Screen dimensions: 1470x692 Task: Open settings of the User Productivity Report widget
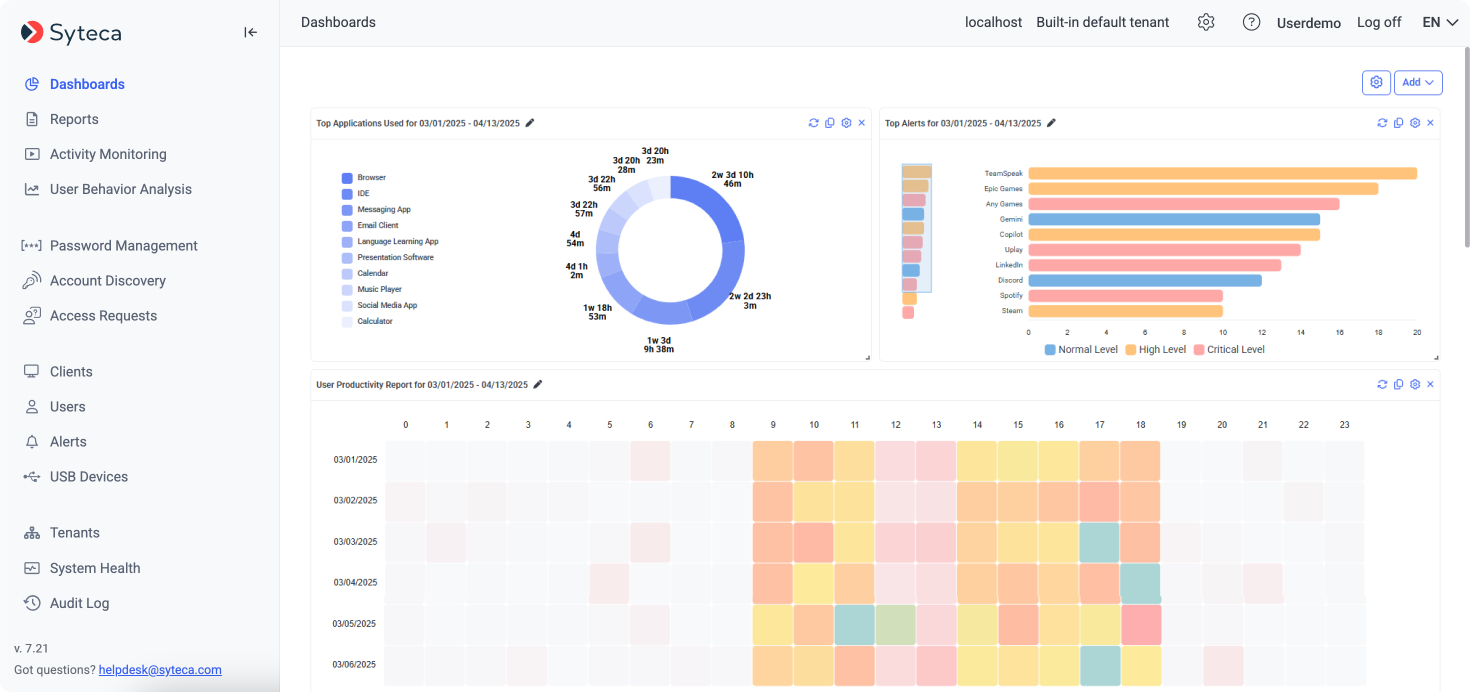click(x=1414, y=384)
